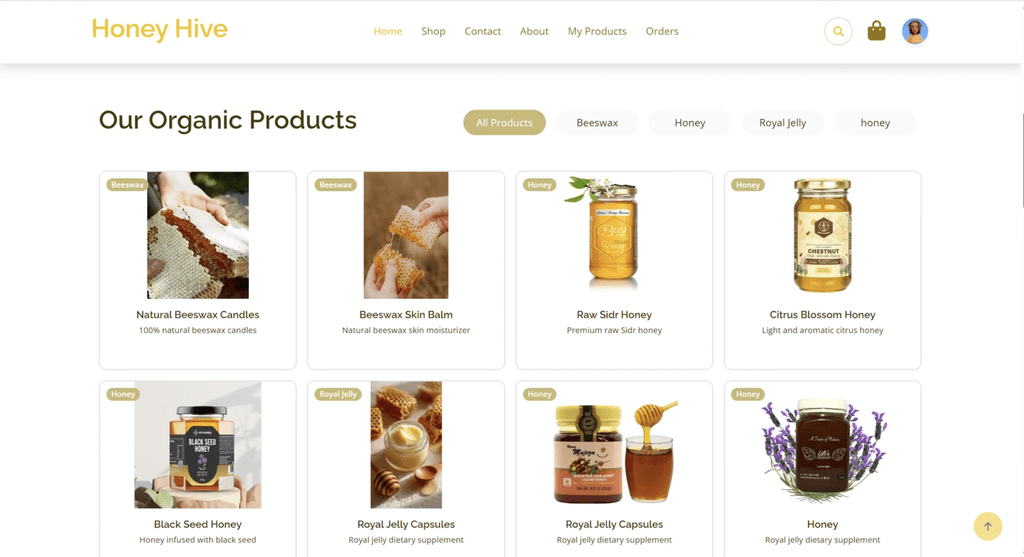Click the scroll-to-top arrow button
The width and height of the screenshot is (1024, 557).
click(x=987, y=526)
